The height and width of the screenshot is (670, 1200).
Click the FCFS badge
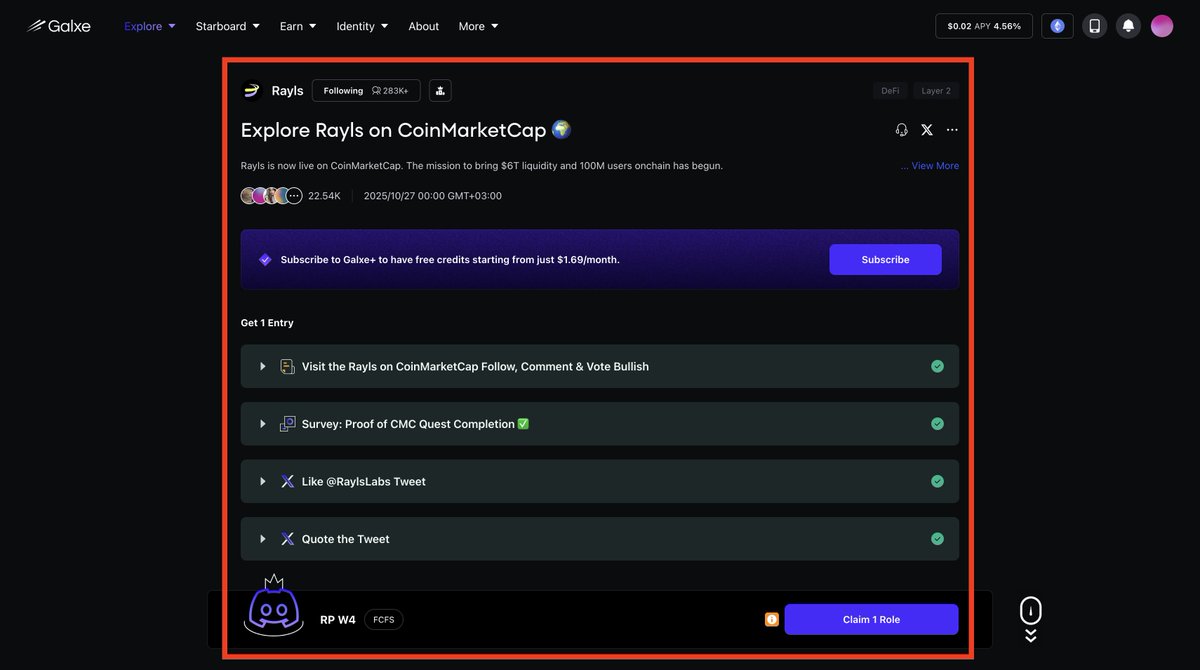click(x=384, y=620)
